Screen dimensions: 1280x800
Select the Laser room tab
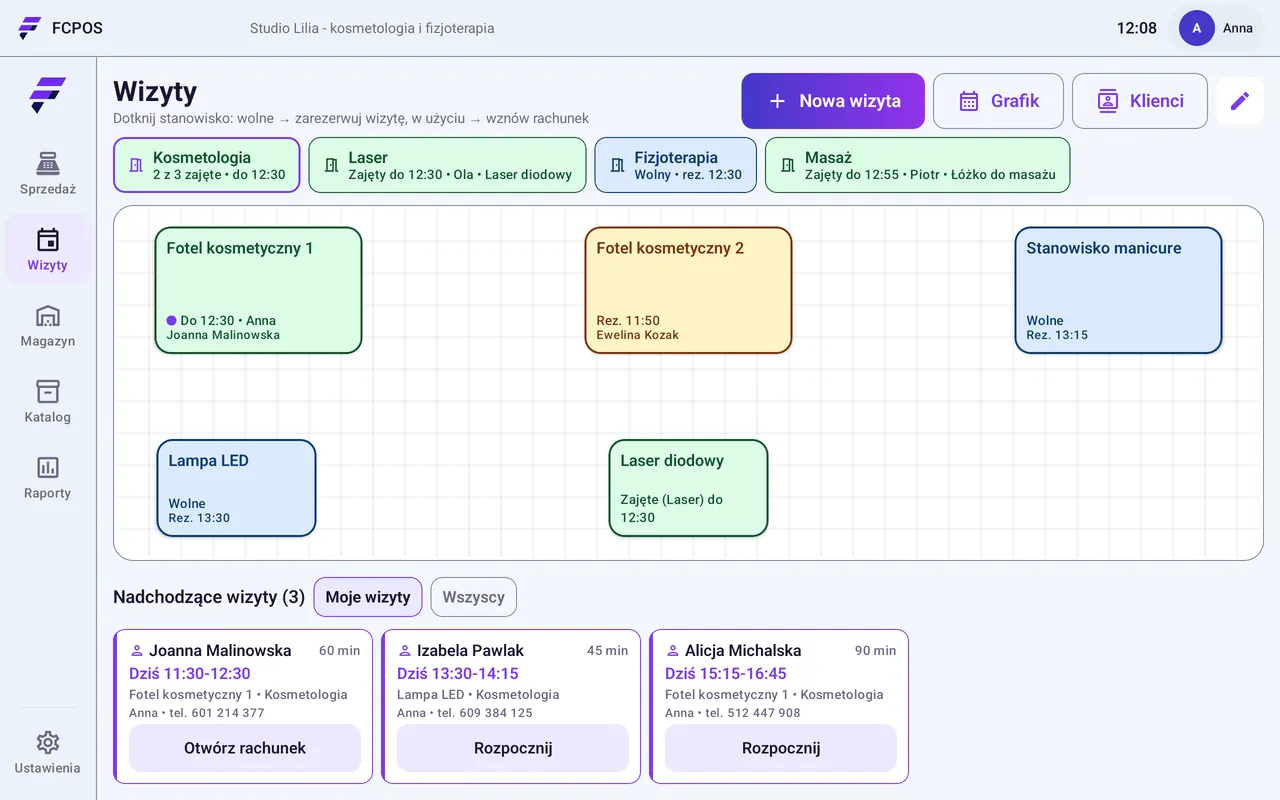[447, 165]
